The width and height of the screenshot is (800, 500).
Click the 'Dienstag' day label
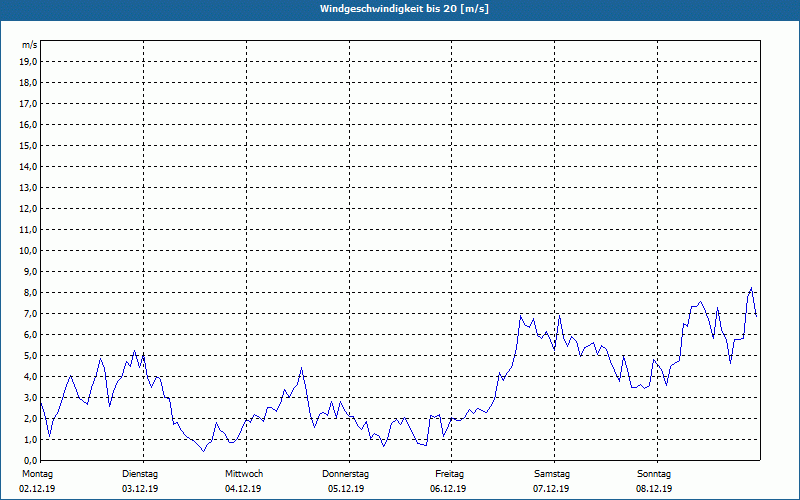click(140, 474)
